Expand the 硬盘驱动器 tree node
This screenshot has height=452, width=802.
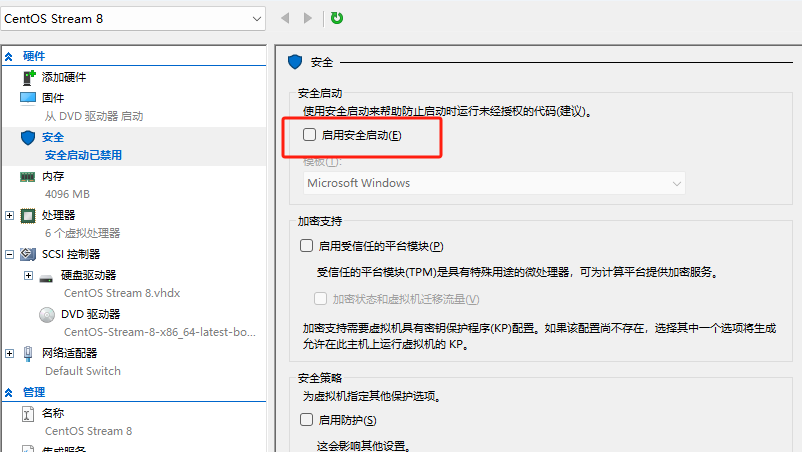(x=29, y=276)
